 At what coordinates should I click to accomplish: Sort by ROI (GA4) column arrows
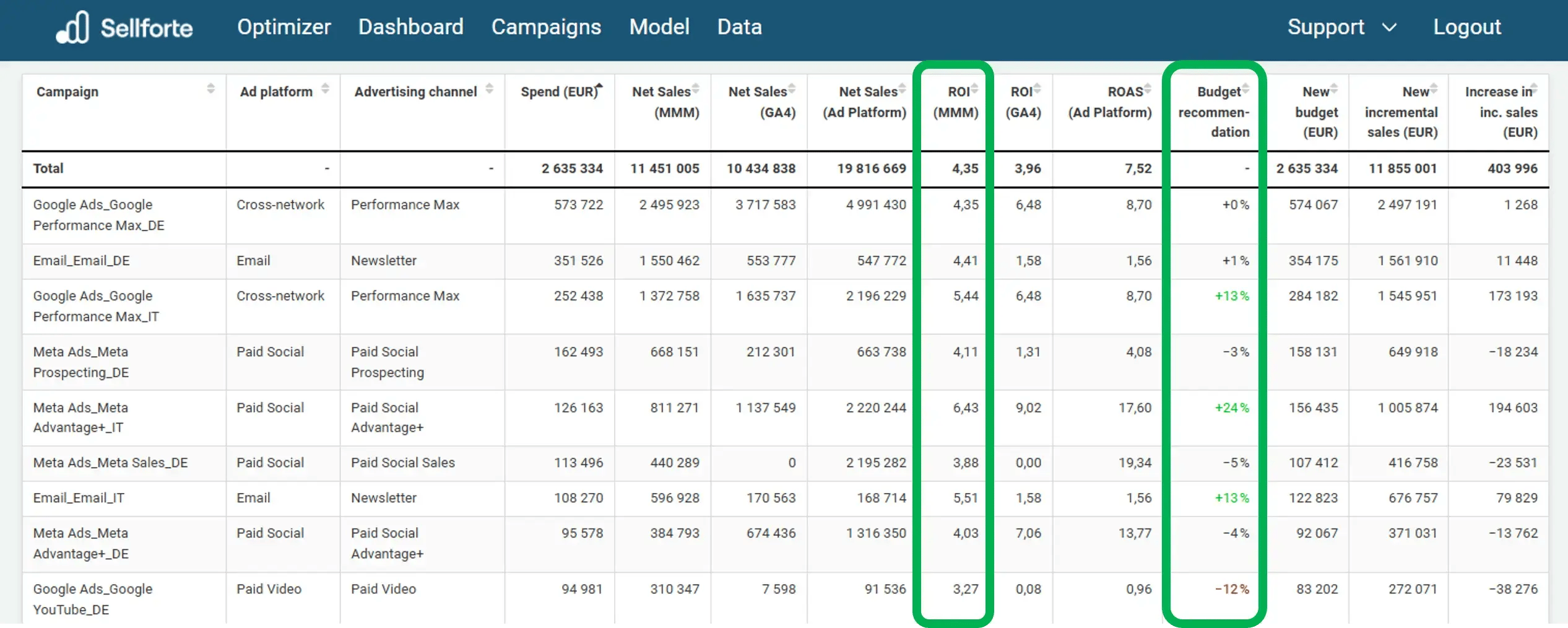click(1037, 88)
